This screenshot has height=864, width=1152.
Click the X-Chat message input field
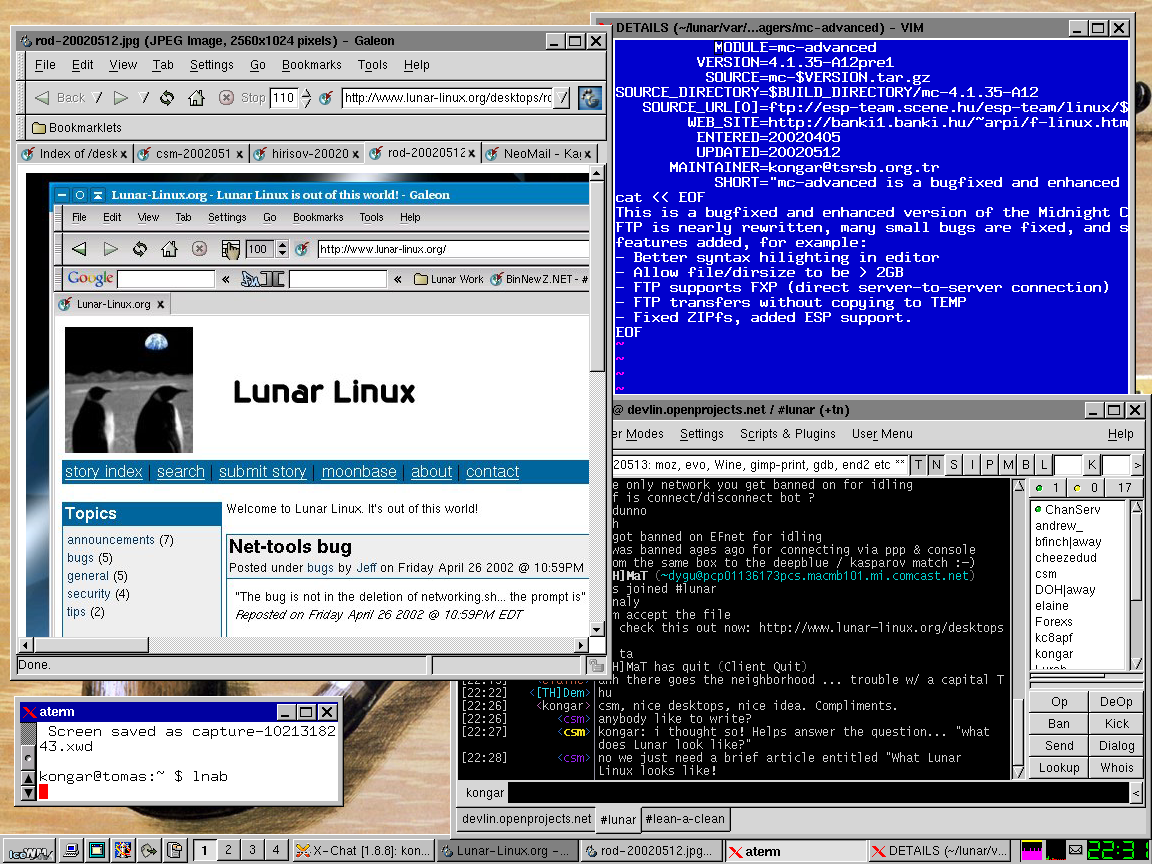coord(817,793)
